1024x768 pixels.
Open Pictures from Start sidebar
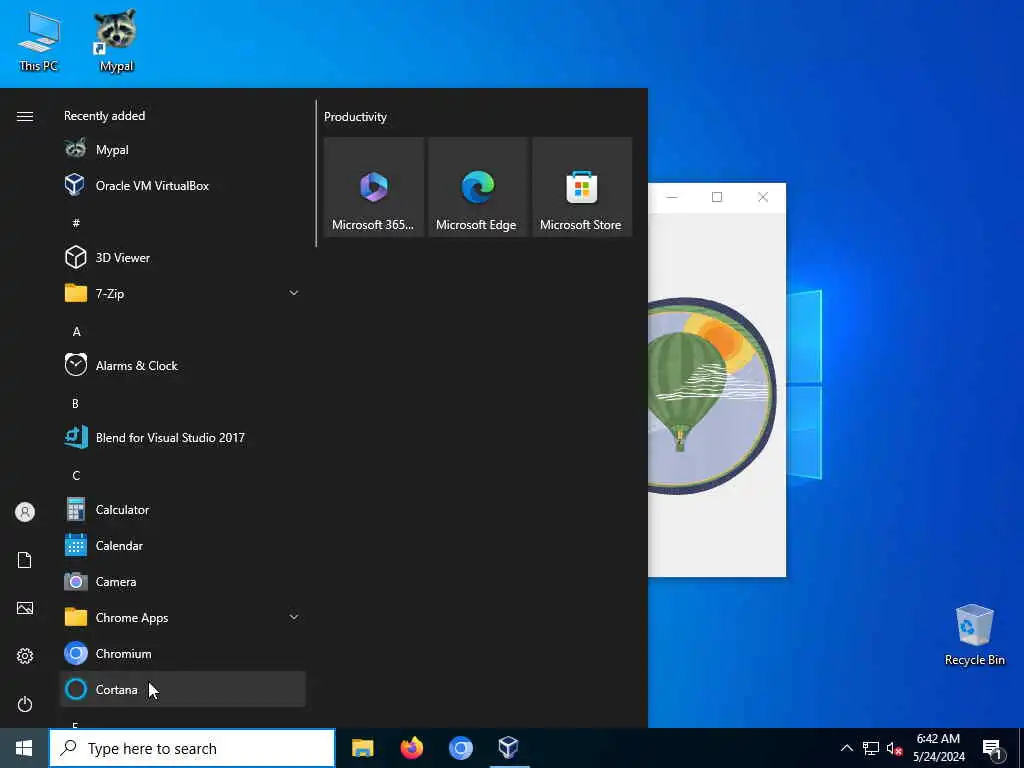point(25,608)
